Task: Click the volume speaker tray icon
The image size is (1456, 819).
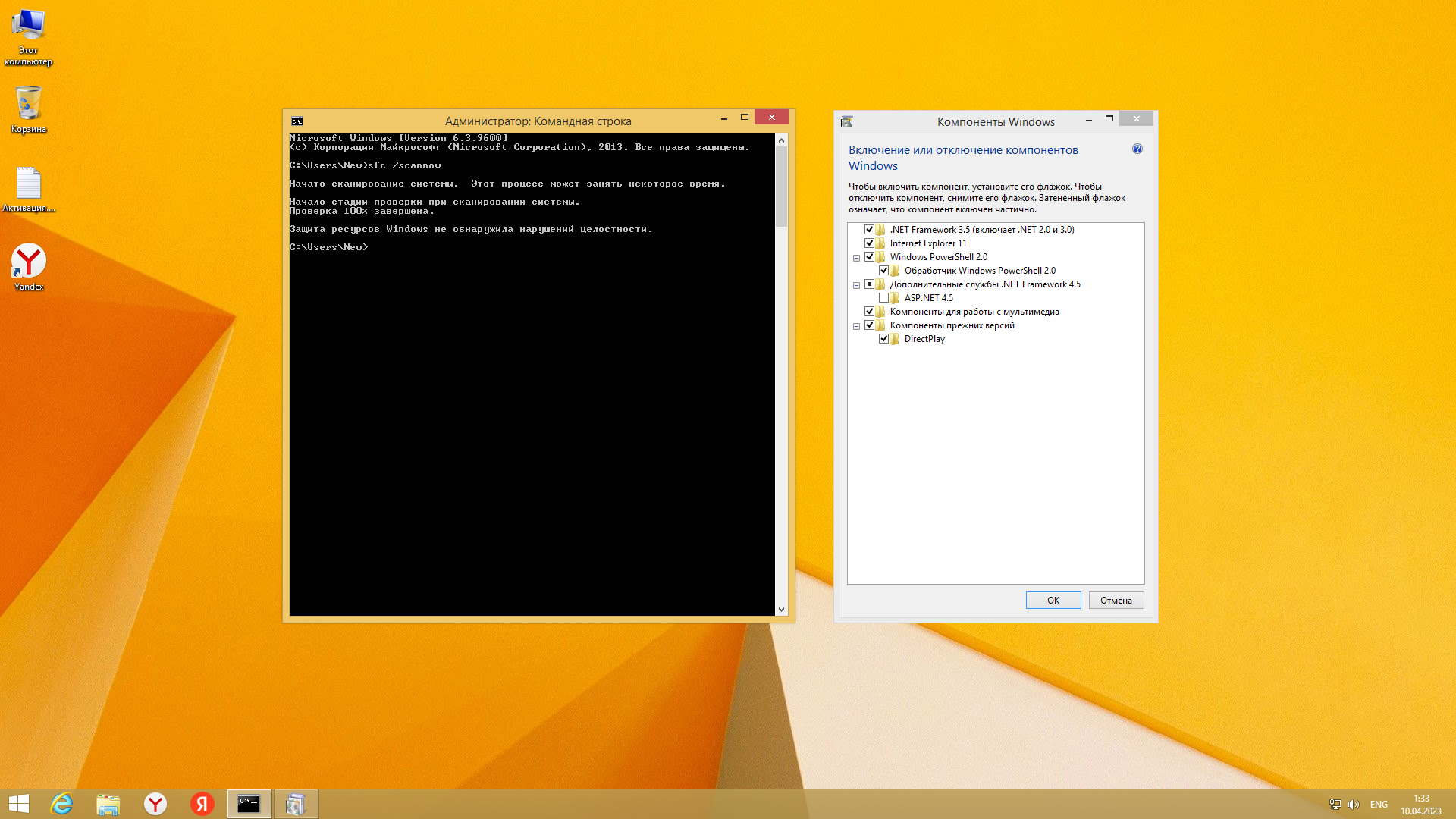Action: pos(1354,805)
